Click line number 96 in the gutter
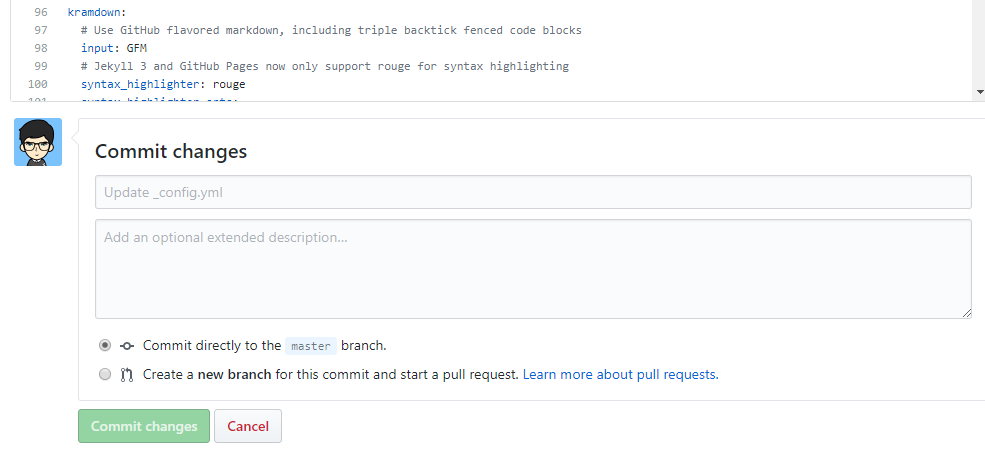 pos(40,12)
